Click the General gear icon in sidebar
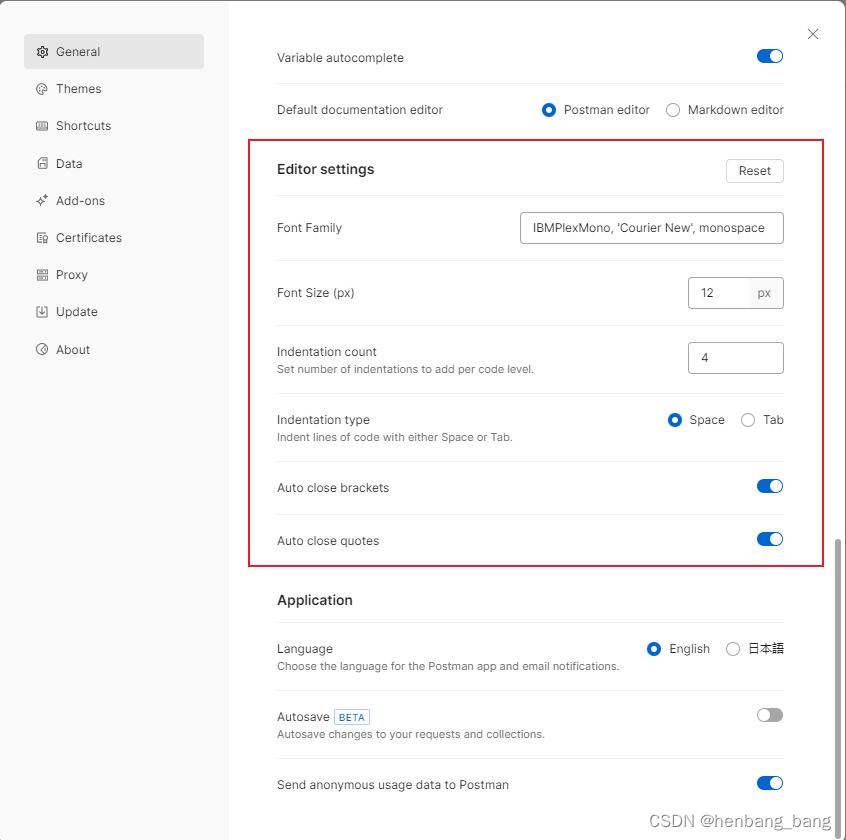The height and width of the screenshot is (840, 846). click(42, 52)
